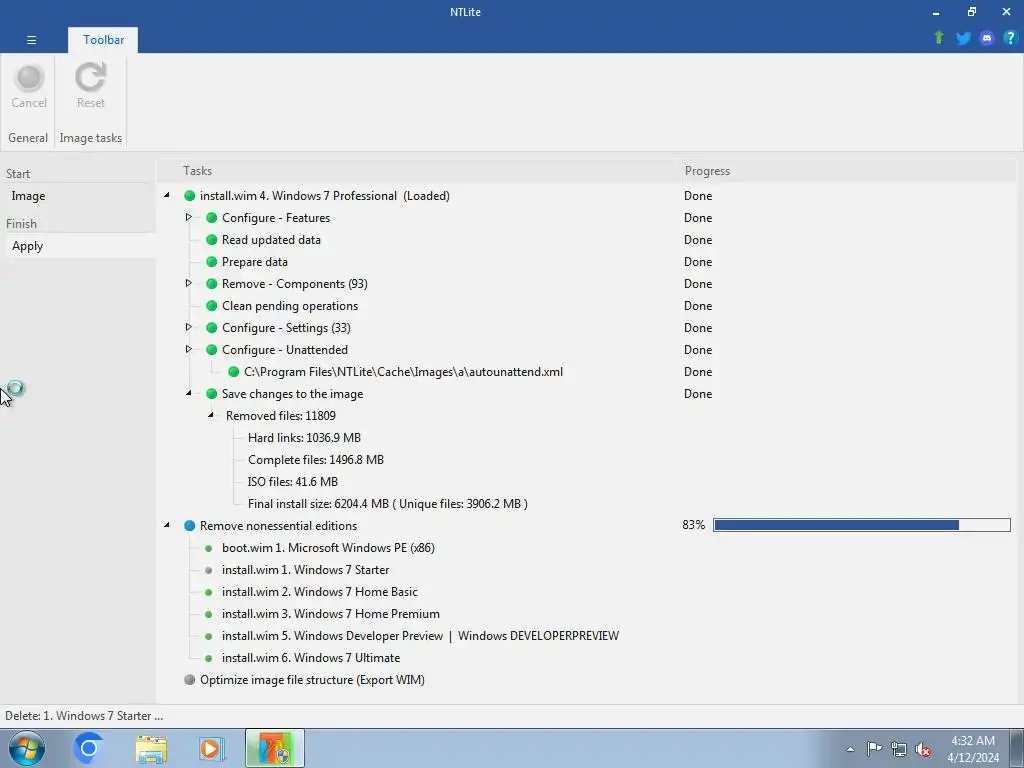
Task: Select ISO files: 41.6 MB row
Action: tap(293, 482)
